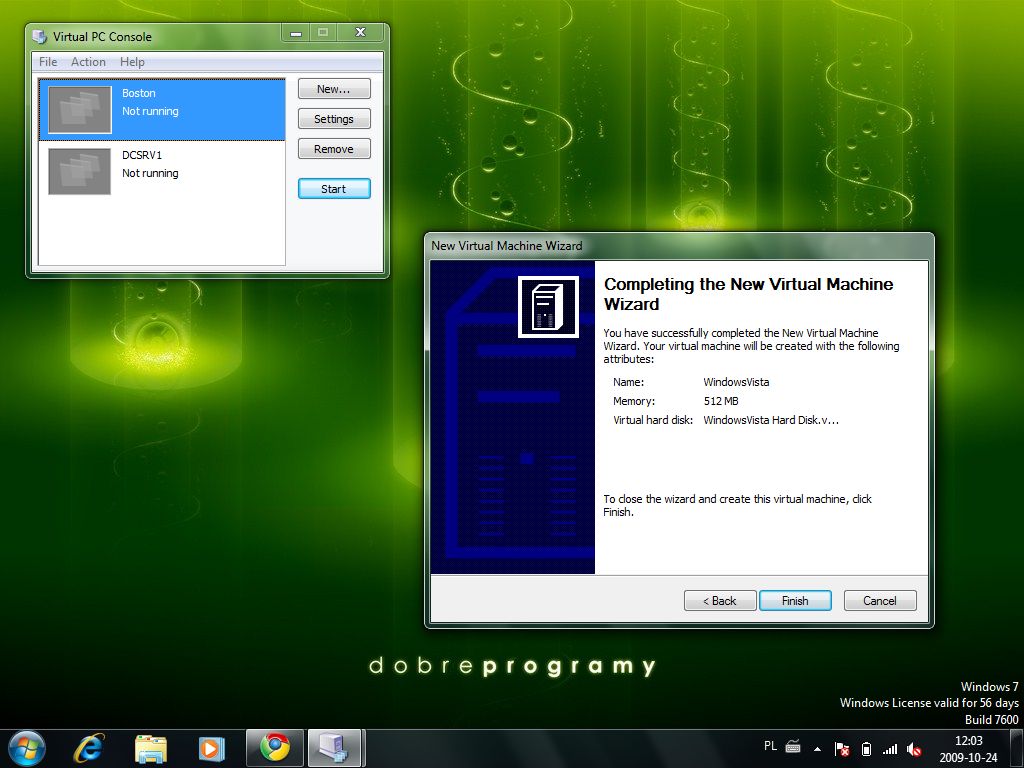The width and height of the screenshot is (1024, 768).
Task: Click the Show desktop strip on the taskbar
Action: pyautogui.click(x=1016, y=748)
